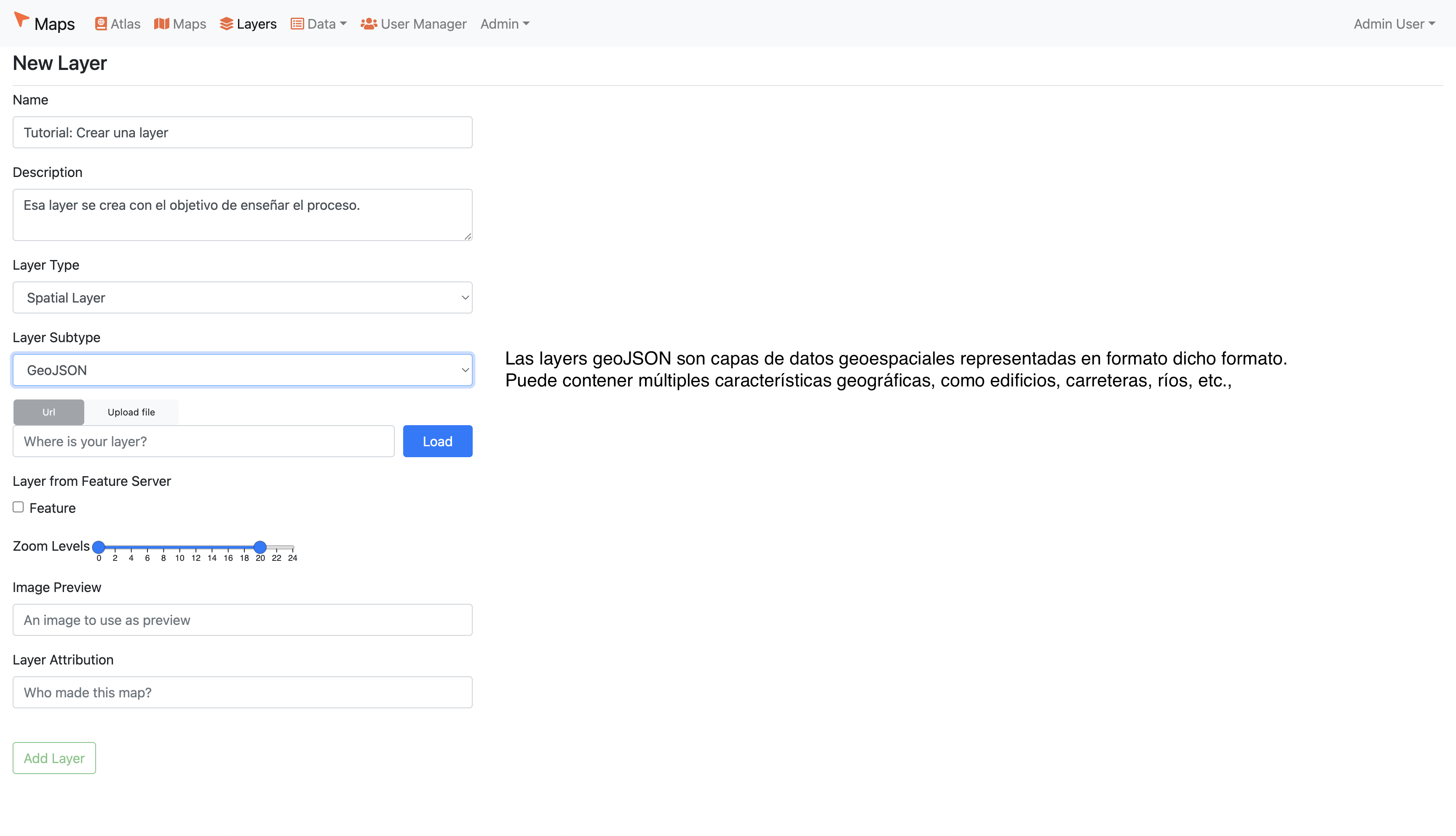Click the Zoom Levels maximum handle at 20

coord(260,547)
